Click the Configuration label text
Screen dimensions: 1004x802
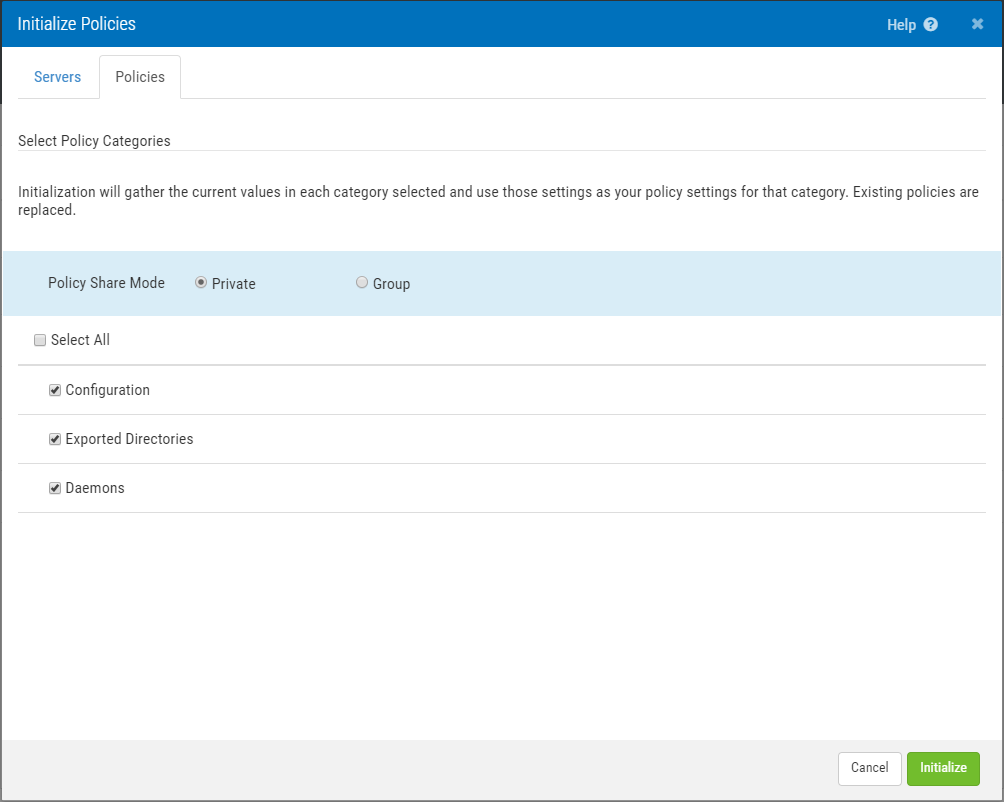(x=108, y=390)
